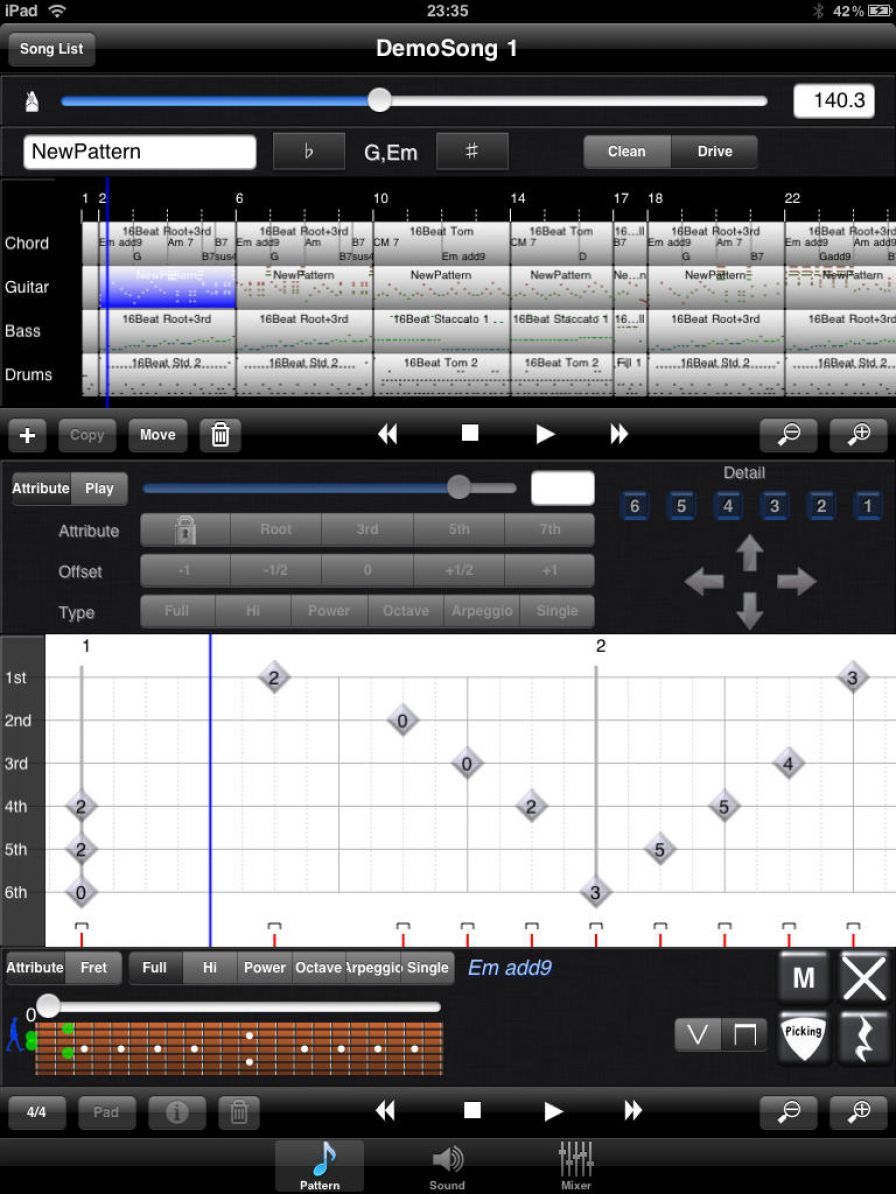896x1194 pixels.
Task: Open the Sound tab
Action: pyautogui.click(x=447, y=1167)
